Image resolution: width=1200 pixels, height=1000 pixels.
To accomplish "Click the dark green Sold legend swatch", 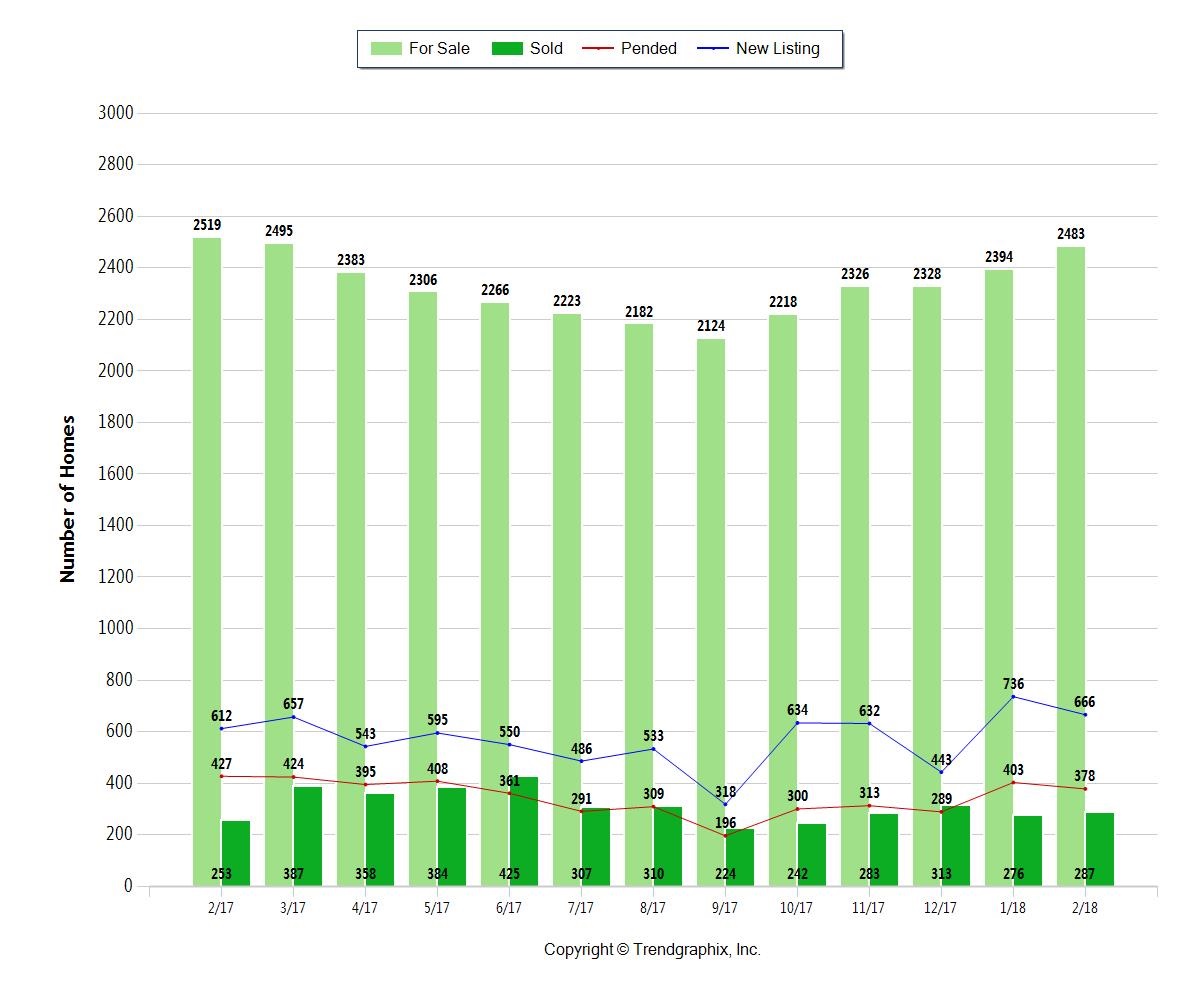I will (x=507, y=49).
